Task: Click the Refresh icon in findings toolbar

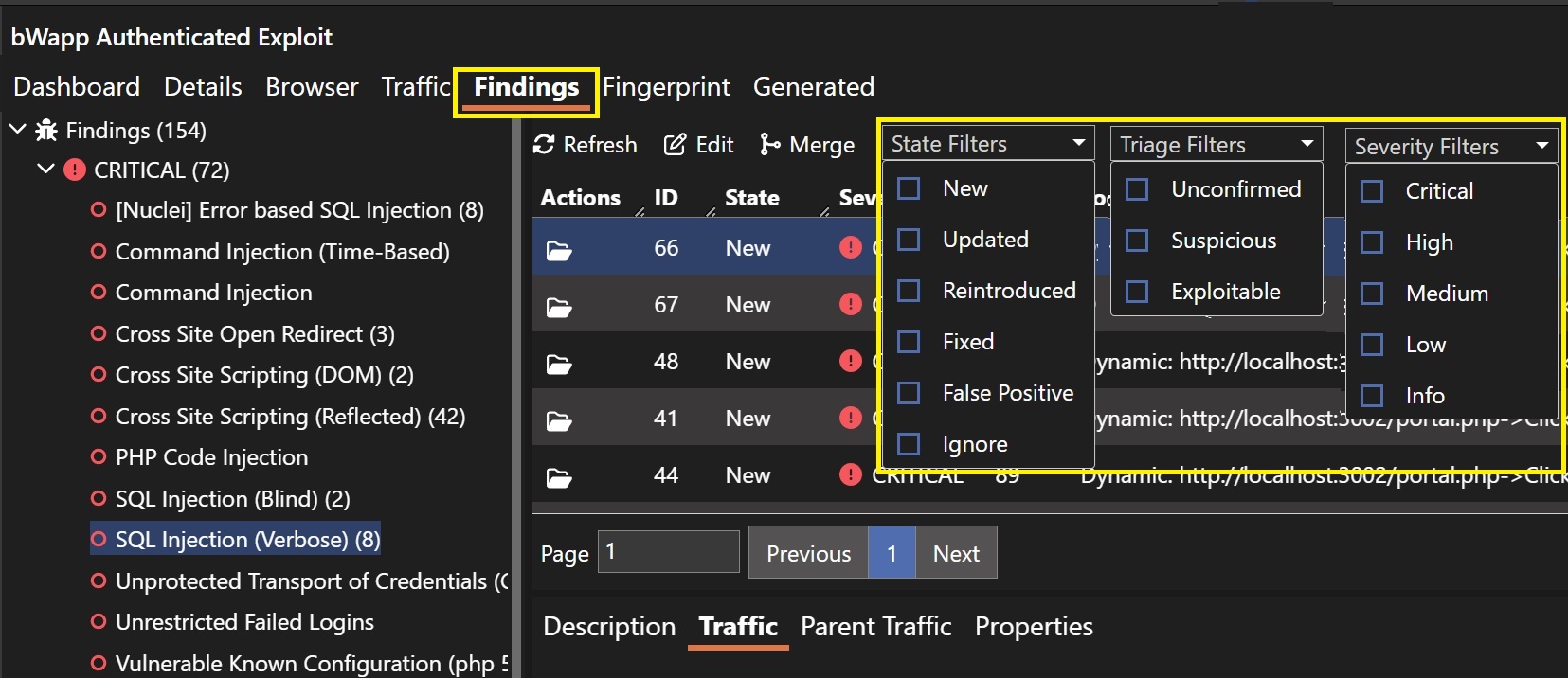Action: pyautogui.click(x=544, y=144)
